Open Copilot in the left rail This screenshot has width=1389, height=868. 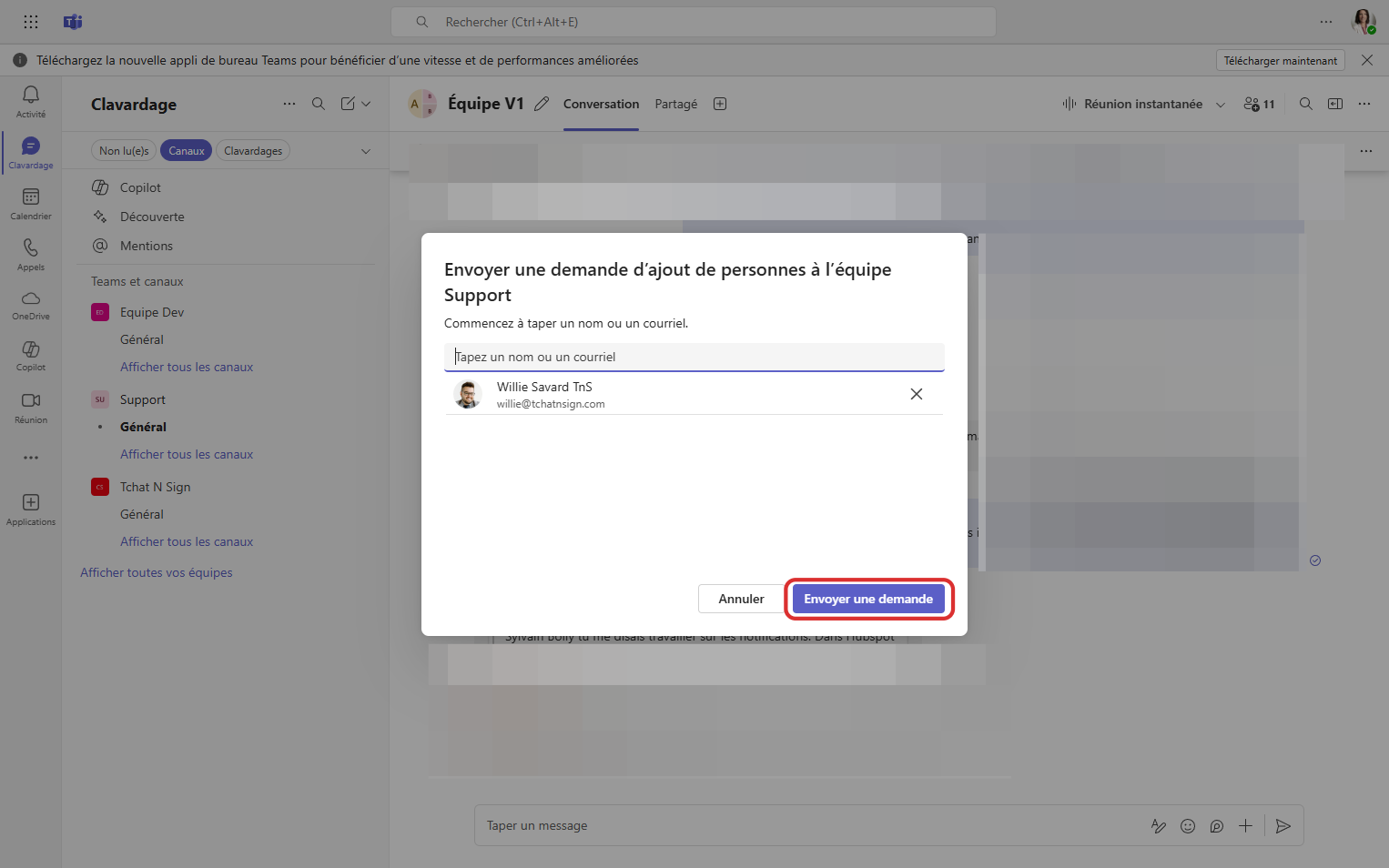31,357
